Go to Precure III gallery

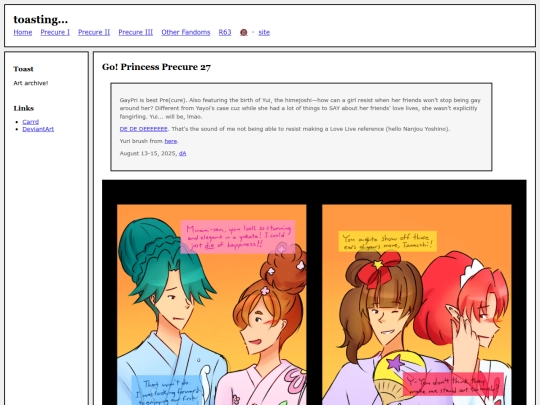point(136,32)
